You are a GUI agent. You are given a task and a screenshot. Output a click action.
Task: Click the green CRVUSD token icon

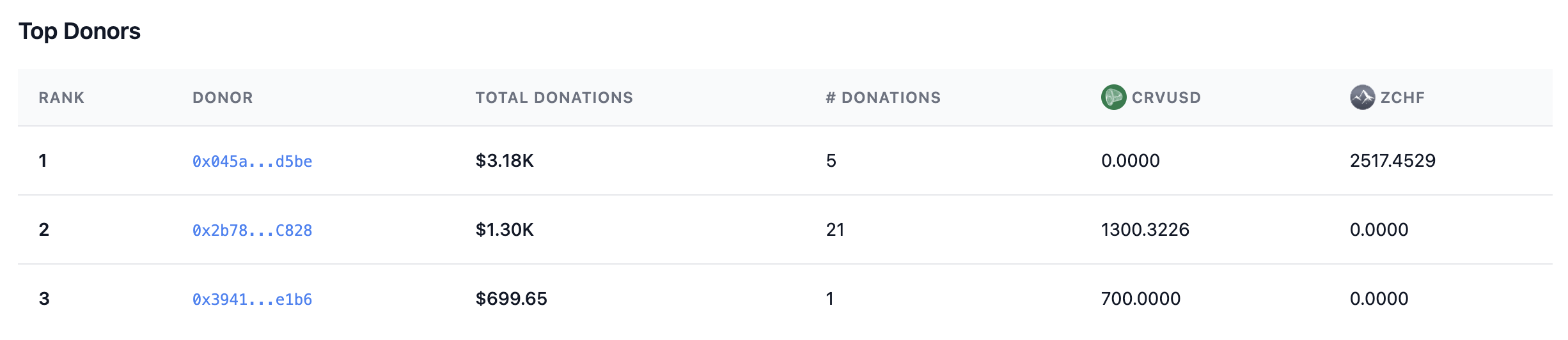(x=1113, y=97)
